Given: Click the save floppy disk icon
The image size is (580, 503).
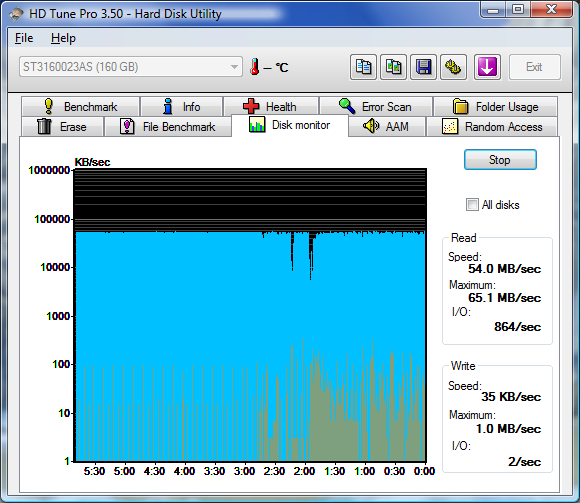Looking at the screenshot, I should (x=424, y=67).
